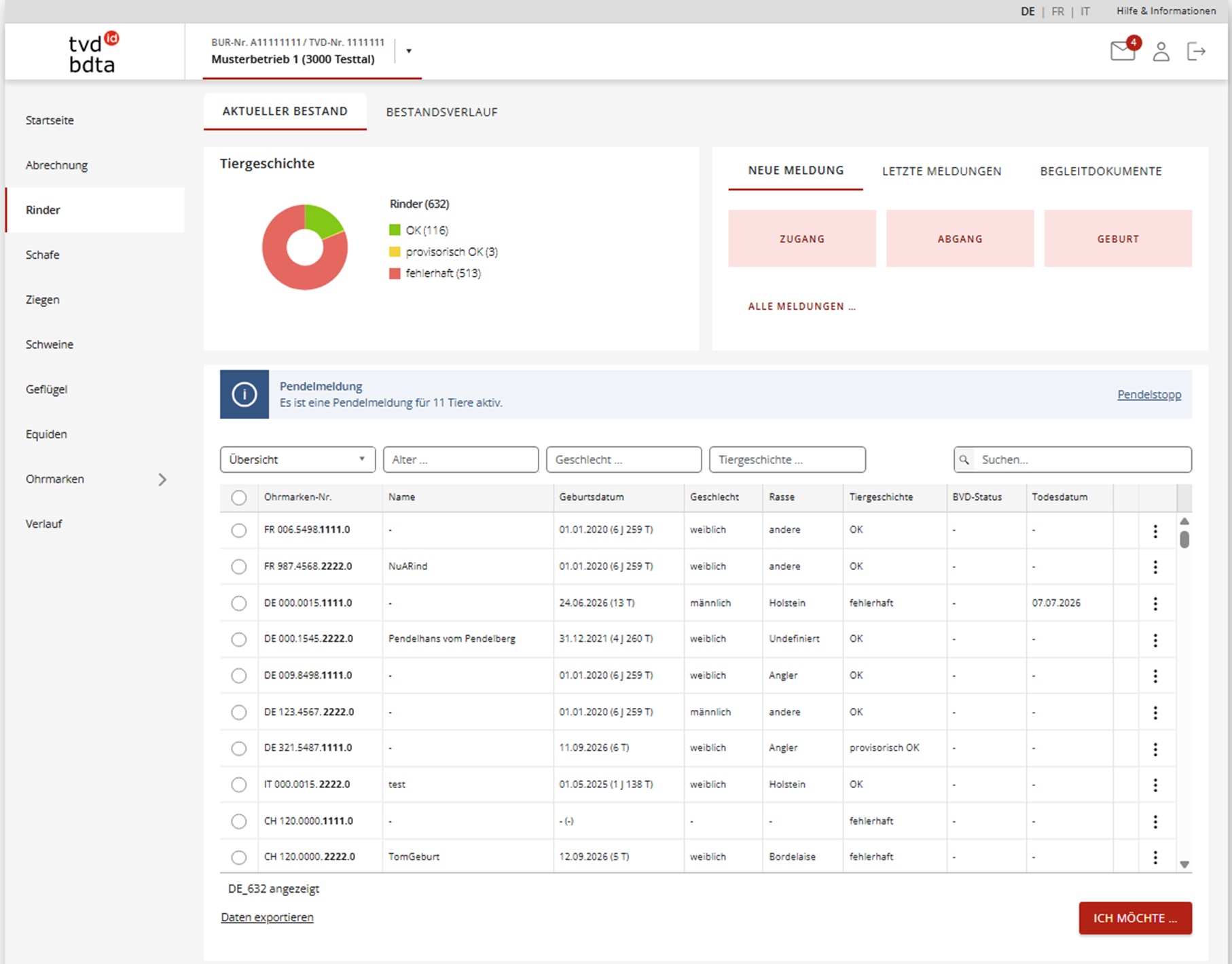The height and width of the screenshot is (964, 1232).
Task: Select the NuARind row
Action: (239, 567)
